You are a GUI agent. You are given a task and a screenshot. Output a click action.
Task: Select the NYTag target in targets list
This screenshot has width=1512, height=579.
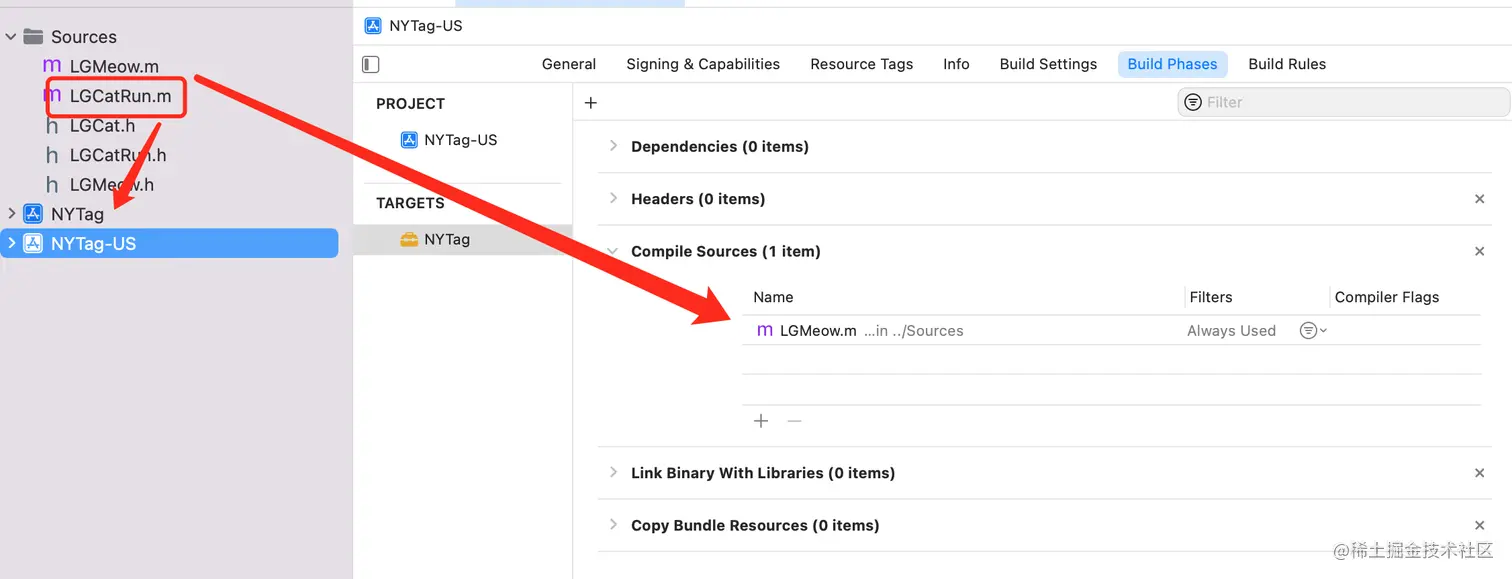(446, 240)
